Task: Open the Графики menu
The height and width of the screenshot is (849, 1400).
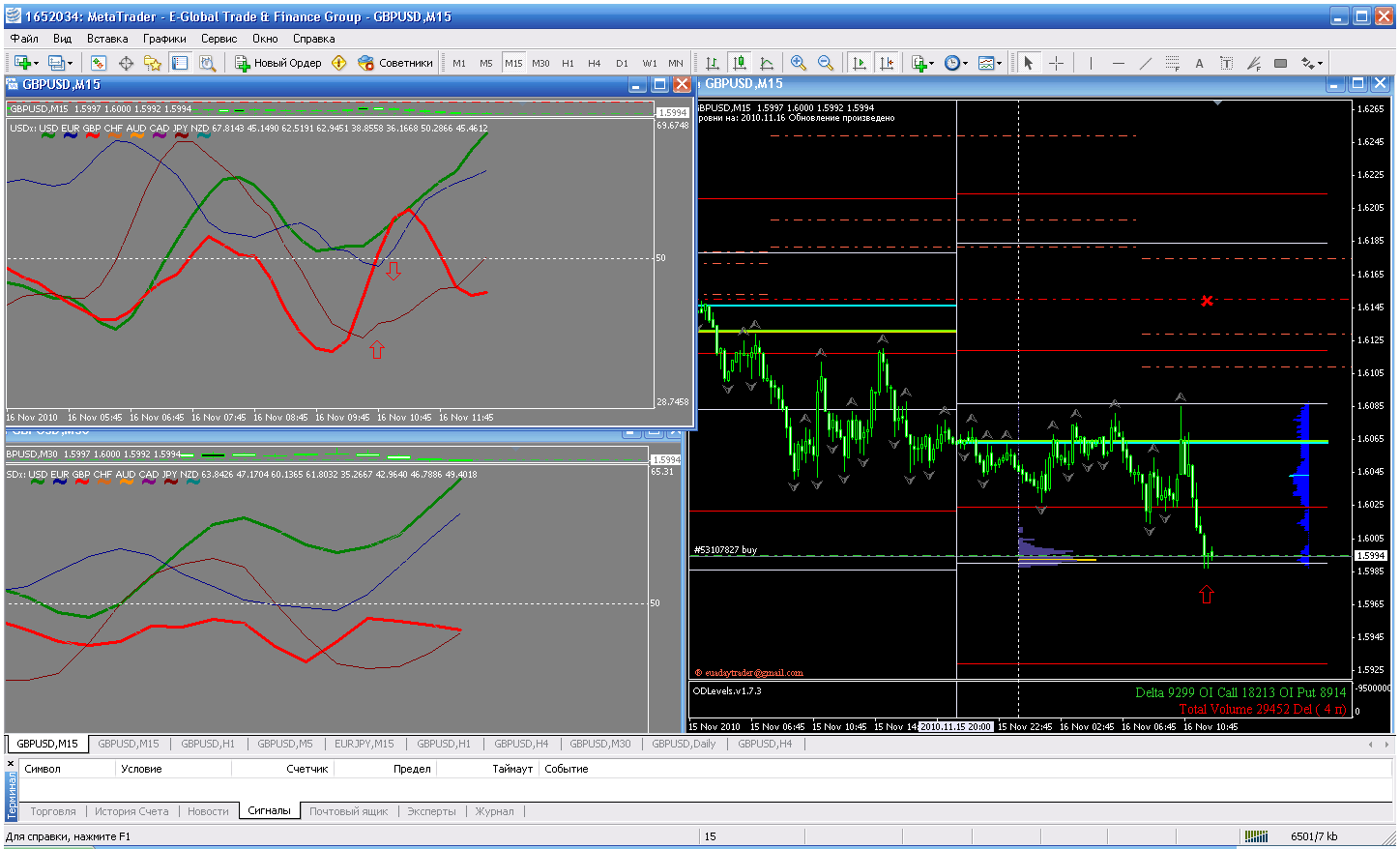Action: (x=164, y=39)
